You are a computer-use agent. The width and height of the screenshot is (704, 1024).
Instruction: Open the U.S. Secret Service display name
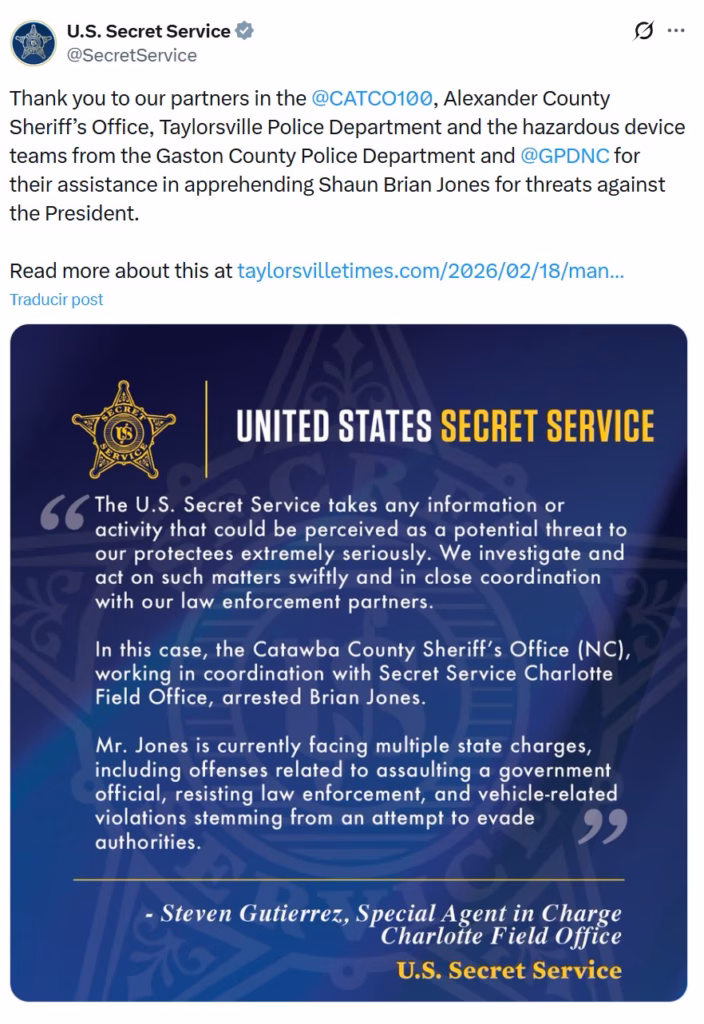click(148, 31)
